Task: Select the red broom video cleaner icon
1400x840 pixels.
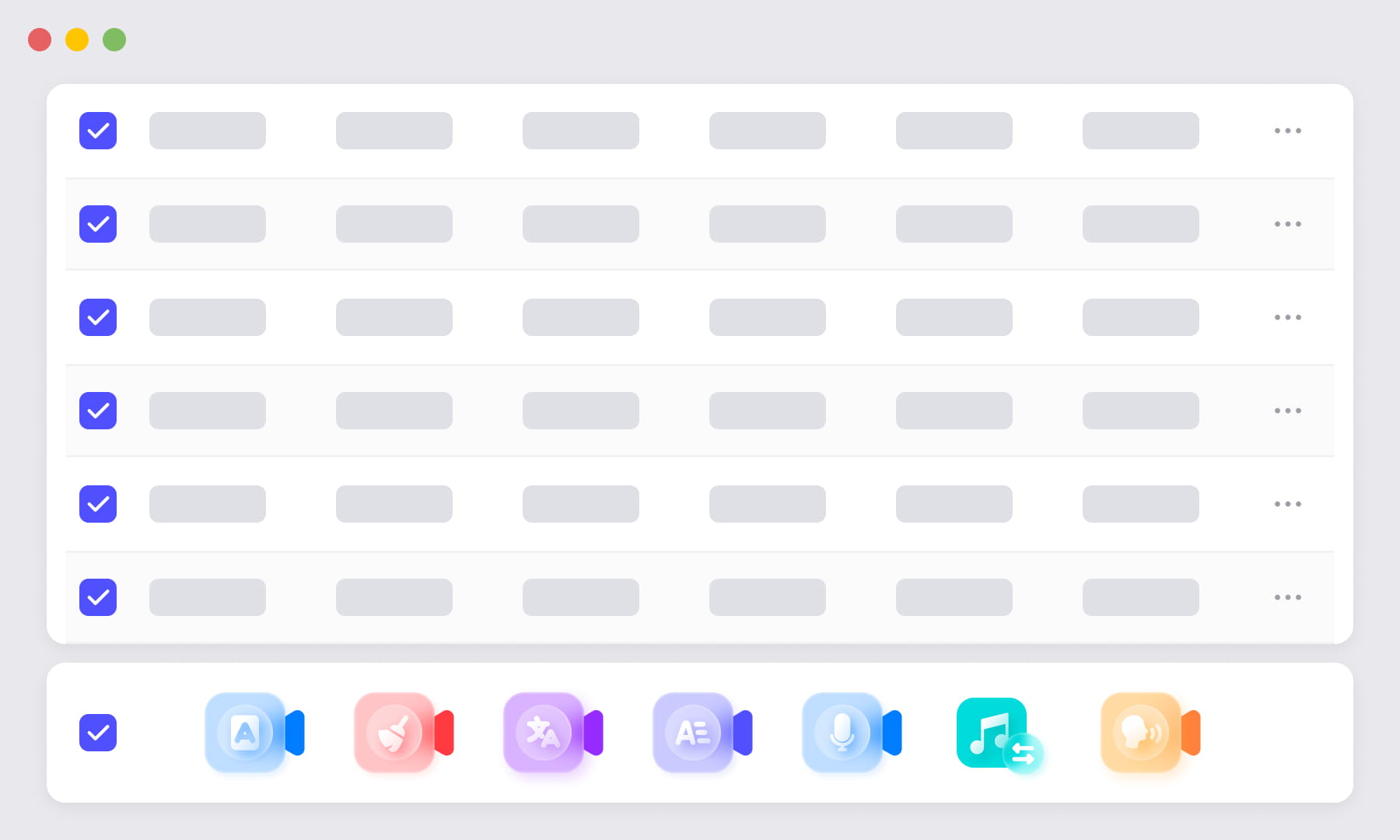Action: point(403,733)
